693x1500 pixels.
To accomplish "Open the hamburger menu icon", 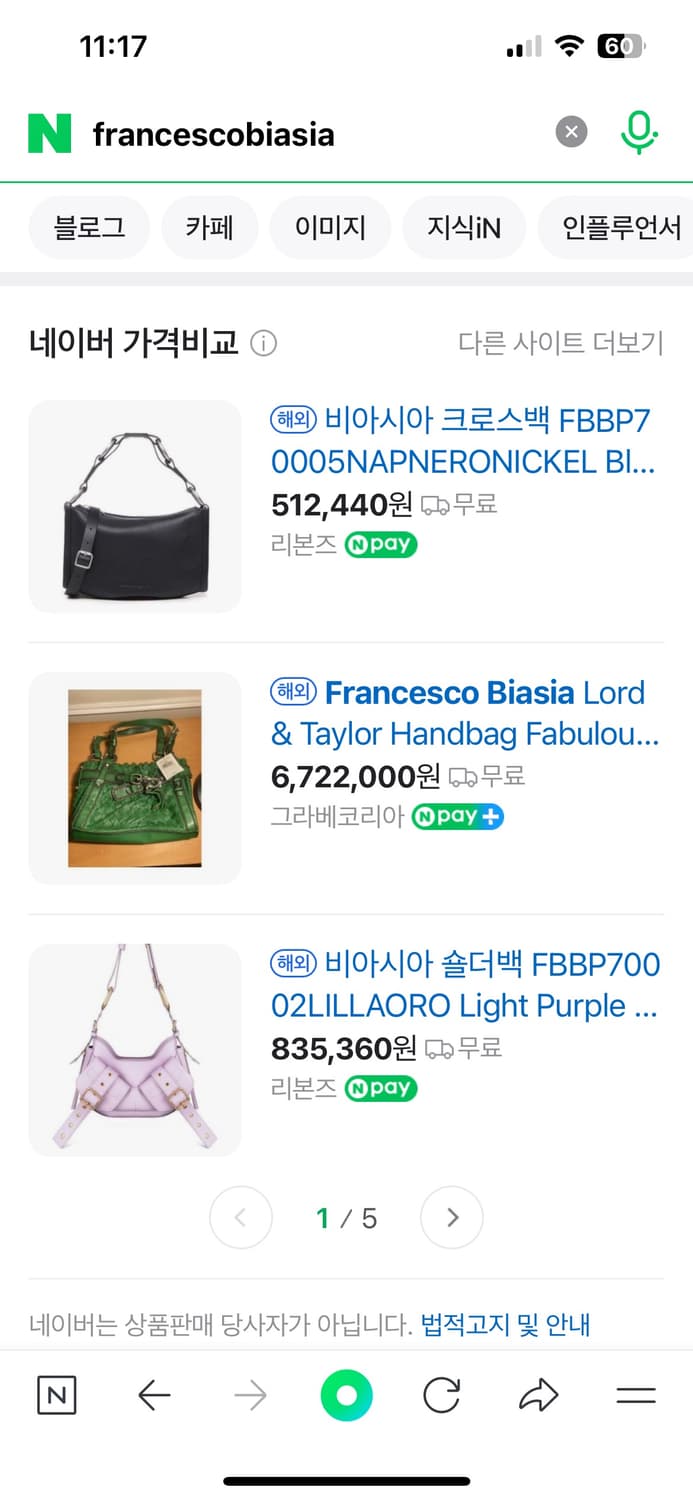I will 635,1395.
